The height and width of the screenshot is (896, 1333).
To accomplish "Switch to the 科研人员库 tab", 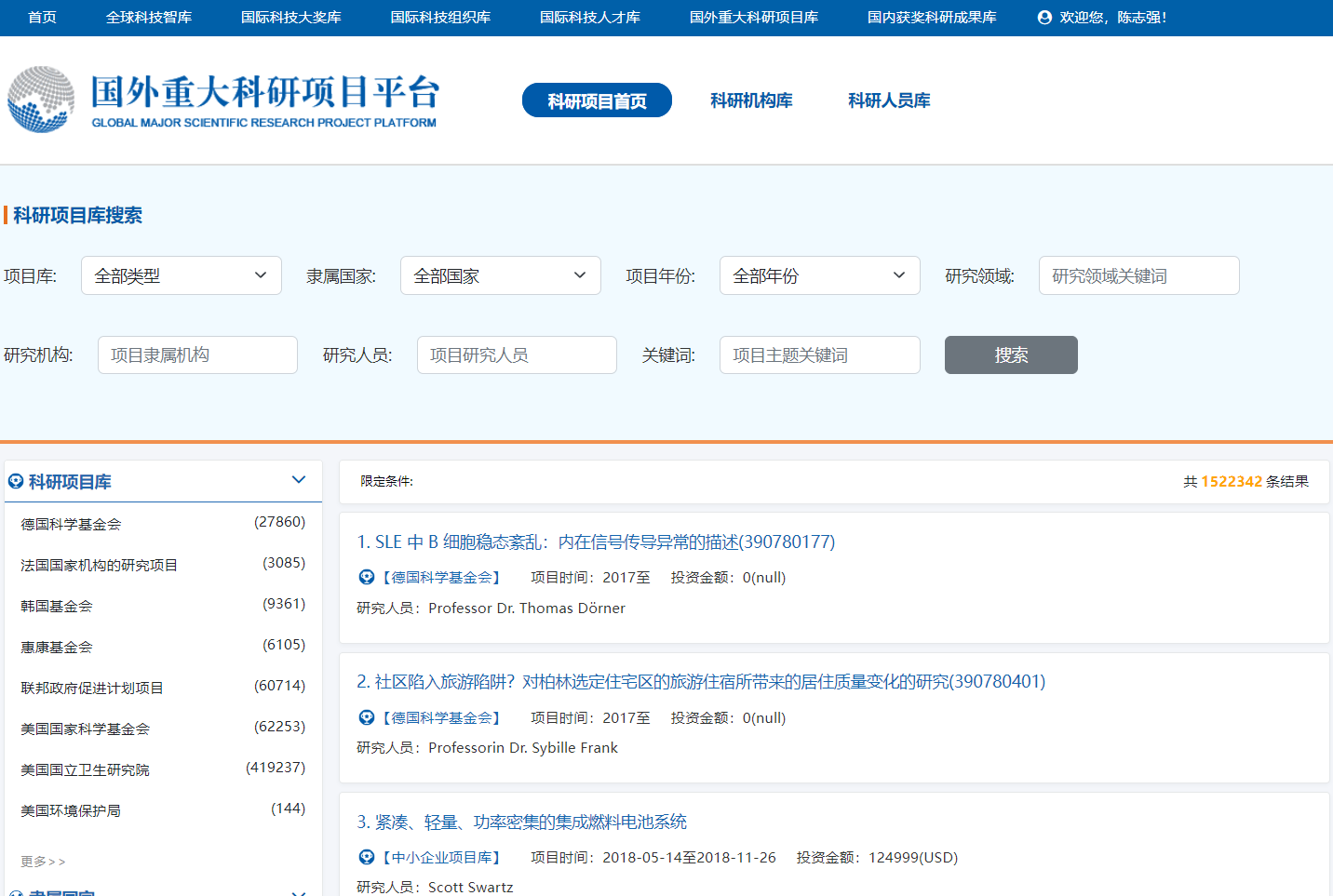I will (889, 100).
